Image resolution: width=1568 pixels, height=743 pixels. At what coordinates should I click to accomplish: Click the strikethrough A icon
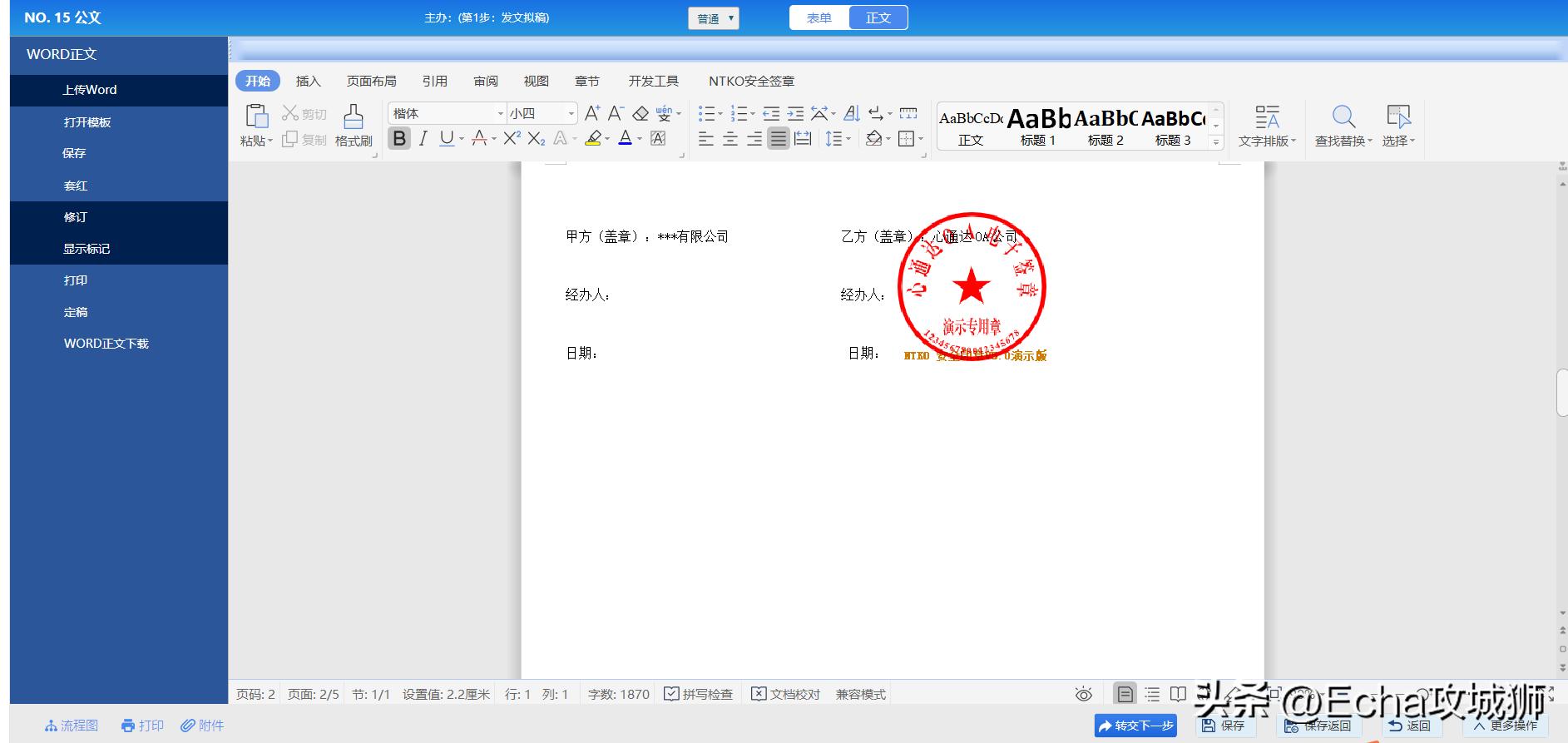(x=479, y=138)
